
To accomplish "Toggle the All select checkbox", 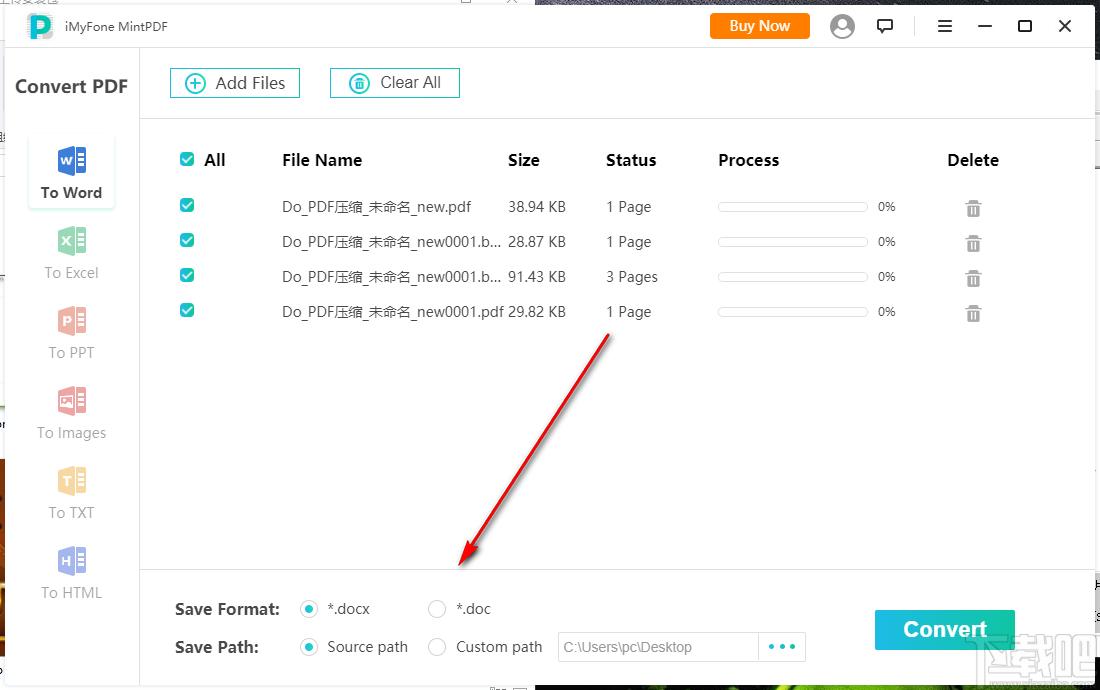I will [x=187, y=159].
